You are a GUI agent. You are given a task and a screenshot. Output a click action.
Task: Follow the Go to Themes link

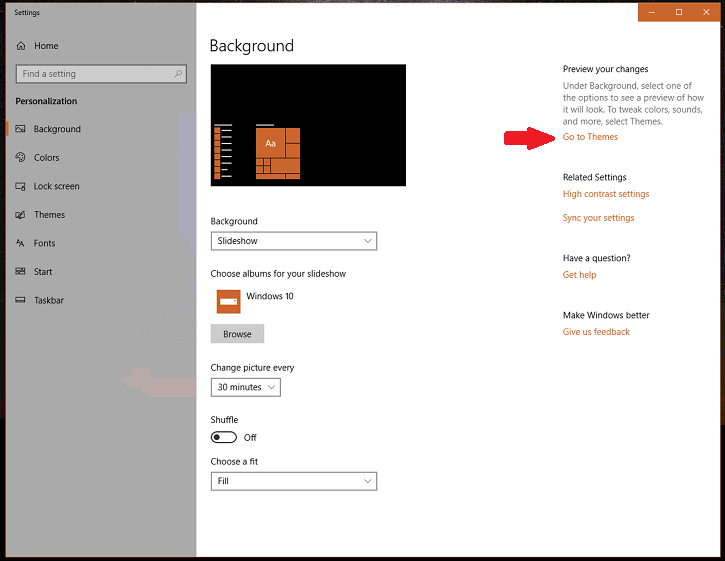click(x=590, y=137)
